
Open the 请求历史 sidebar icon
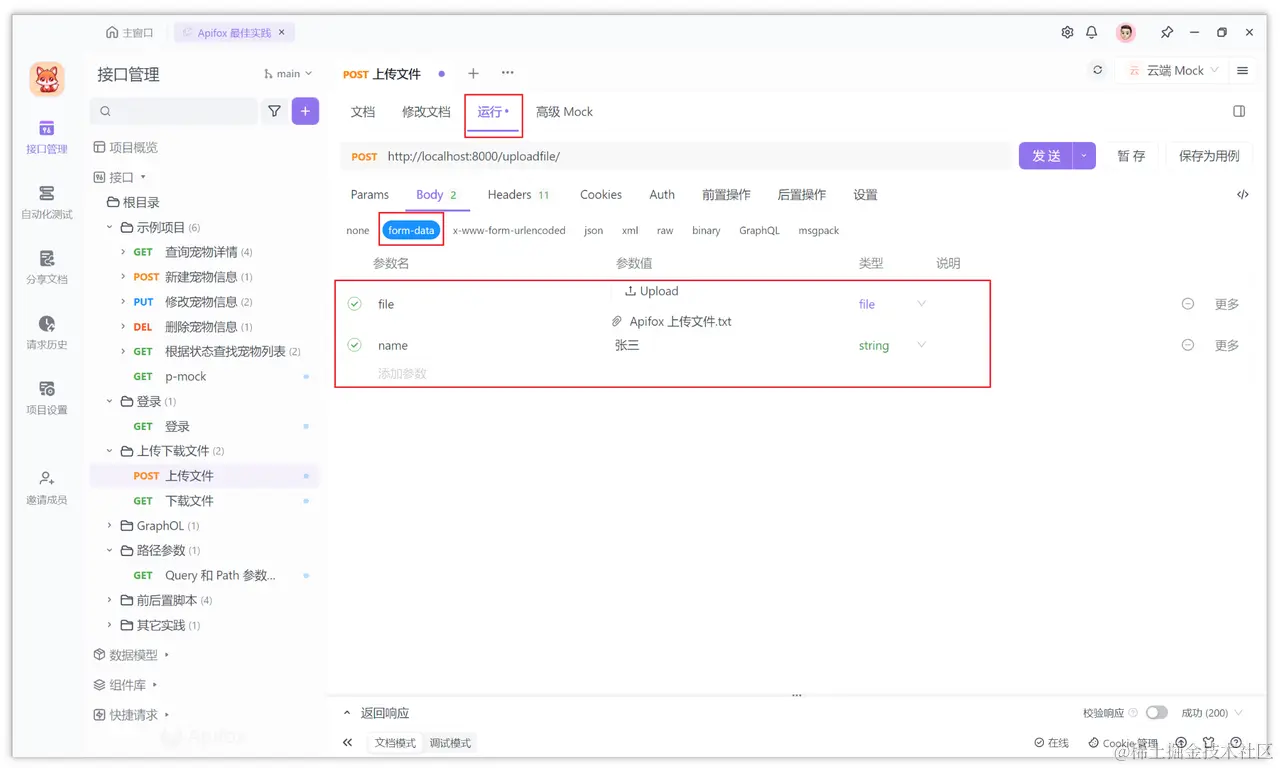(x=45, y=333)
